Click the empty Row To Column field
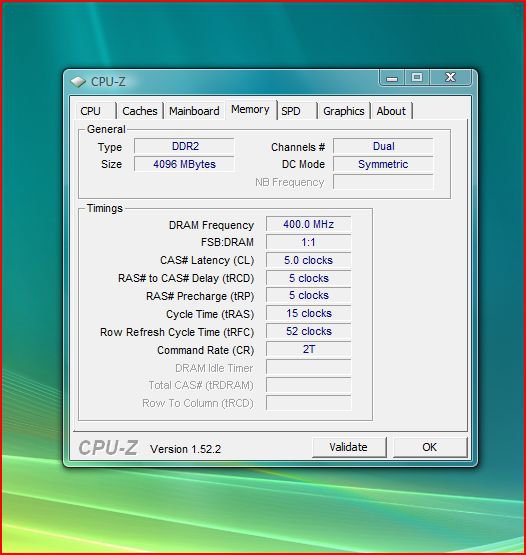 pyautogui.click(x=309, y=403)
